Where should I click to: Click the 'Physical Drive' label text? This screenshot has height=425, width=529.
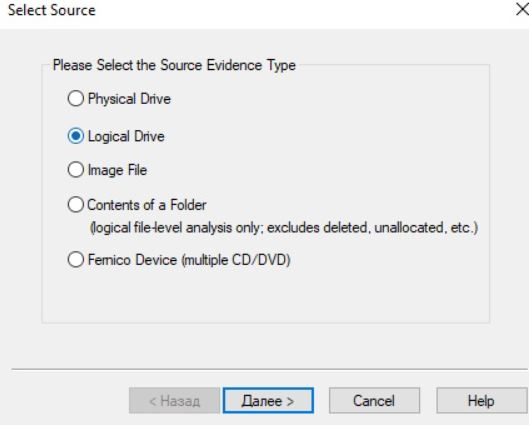(x=129, y=99)
